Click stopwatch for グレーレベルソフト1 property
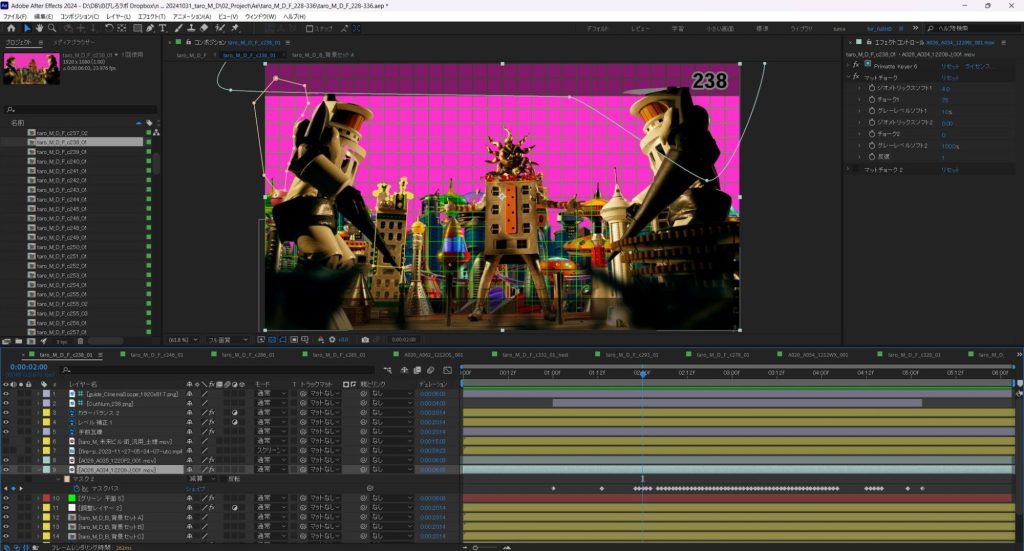 (x=871, y=111)
